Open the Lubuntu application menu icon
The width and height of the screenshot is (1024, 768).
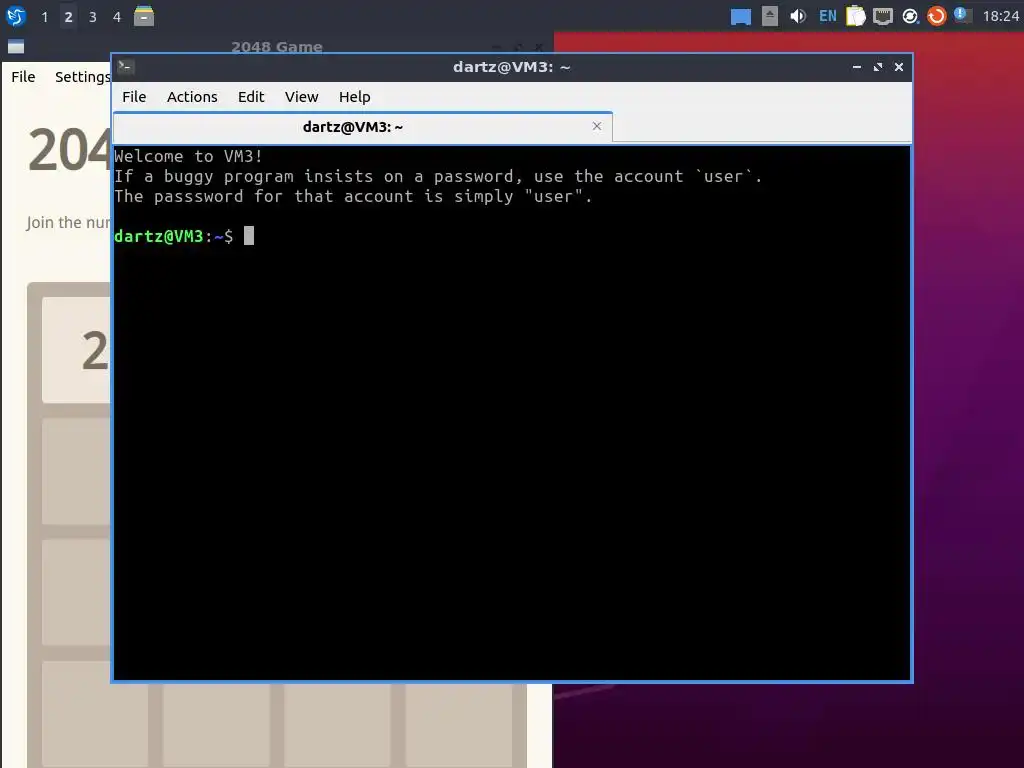pyautogui.click(x=16, y=16)
